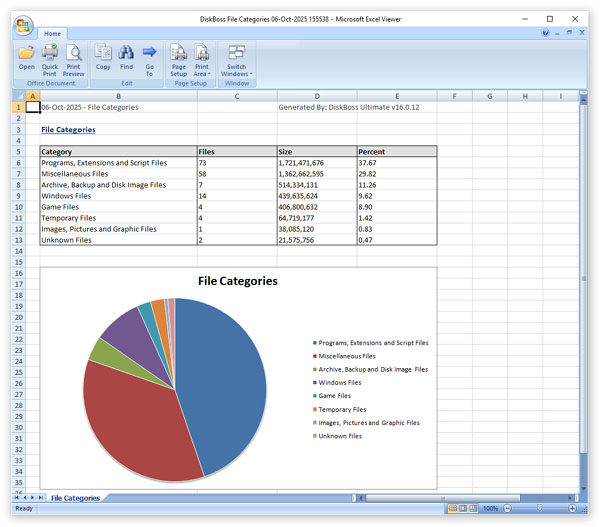Screen dimensions: 600x527
Task: Select column D header
Action: 317,96
